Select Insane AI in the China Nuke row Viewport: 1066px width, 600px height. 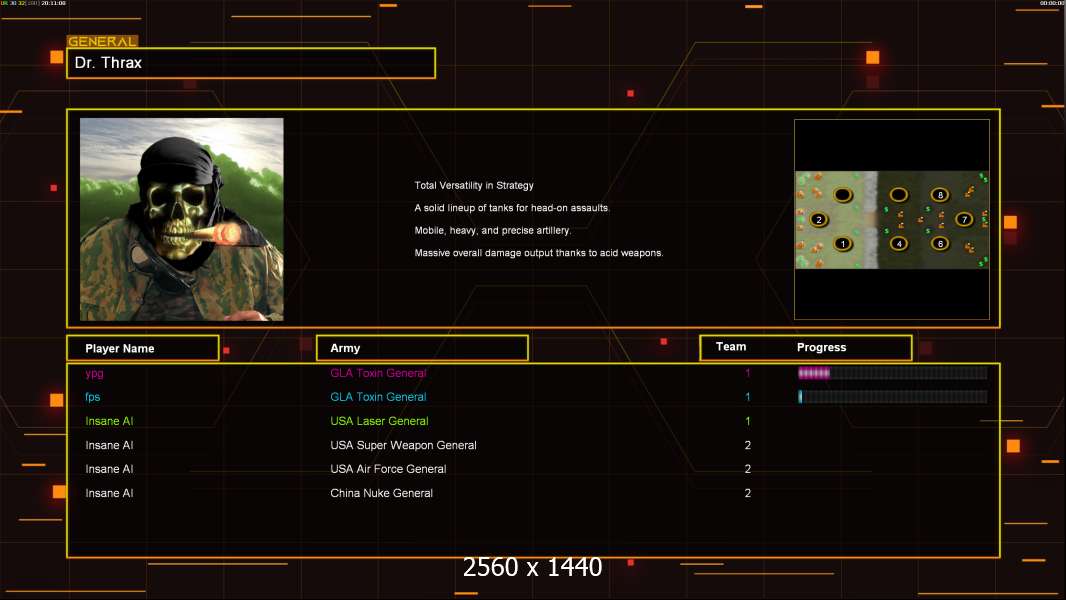[109, 493]
